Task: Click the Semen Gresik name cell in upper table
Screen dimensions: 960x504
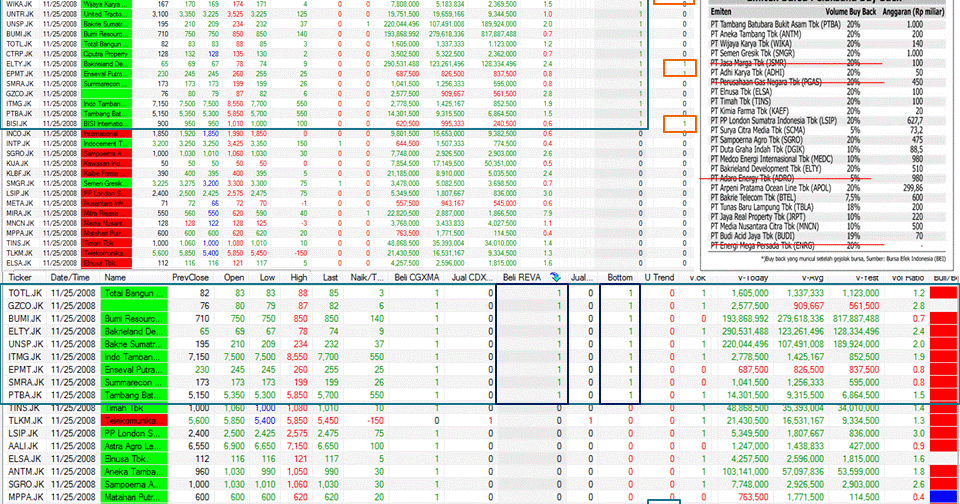Action: coord(107,183)
